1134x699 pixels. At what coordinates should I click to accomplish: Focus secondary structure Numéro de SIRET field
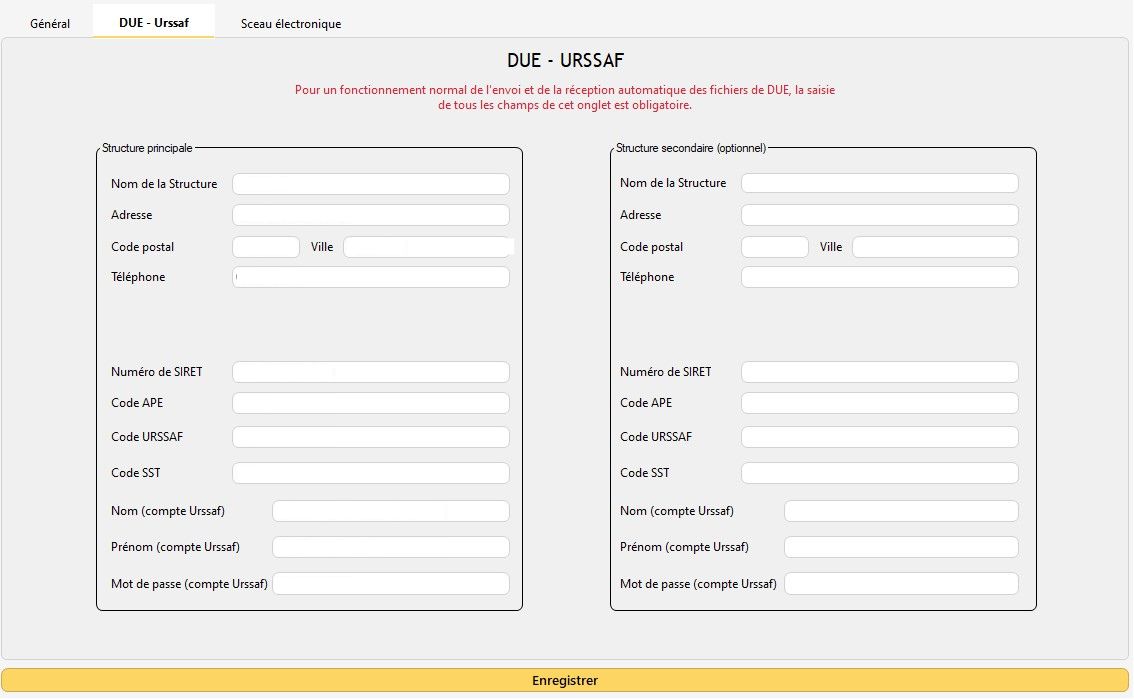pyautogui.click(x=879, y=372)
